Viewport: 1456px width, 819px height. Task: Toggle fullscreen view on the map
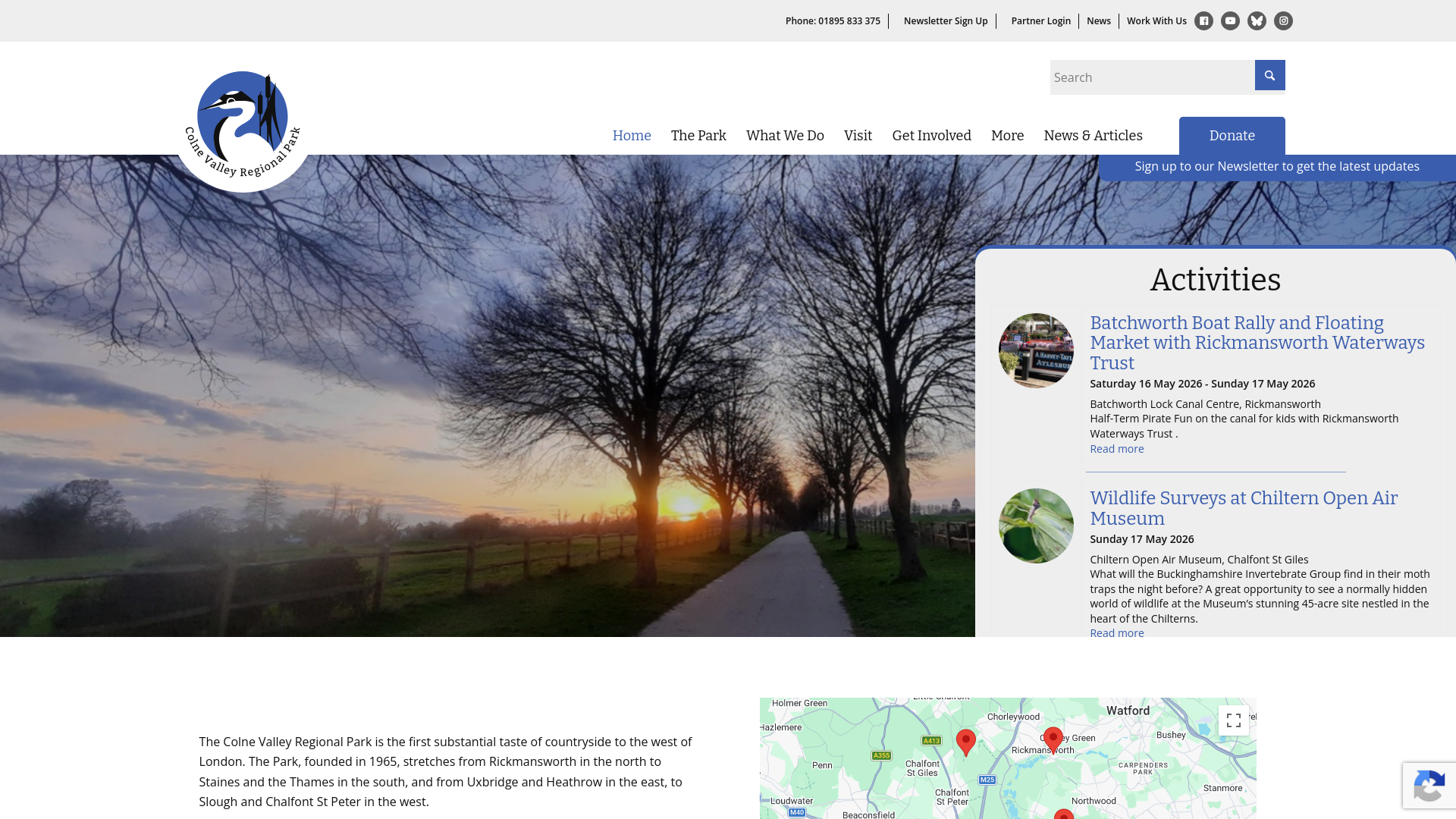click(x=1233, y=720)
